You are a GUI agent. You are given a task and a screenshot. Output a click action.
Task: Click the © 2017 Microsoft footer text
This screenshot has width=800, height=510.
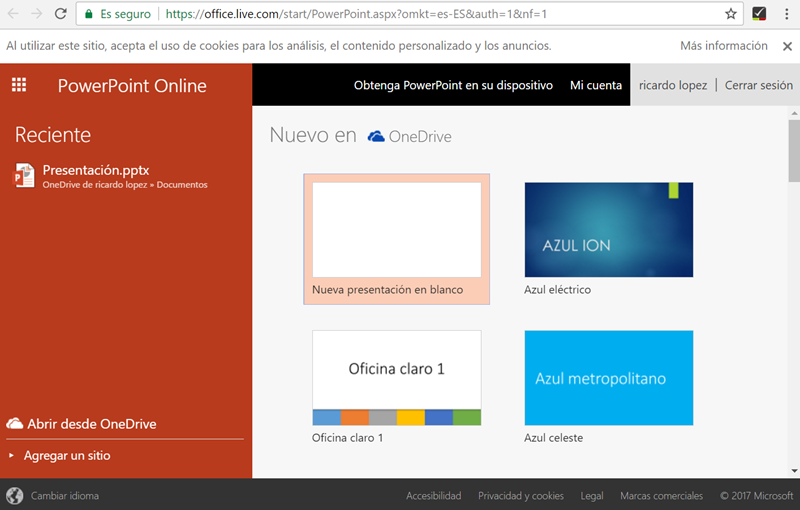click(757, 495)
